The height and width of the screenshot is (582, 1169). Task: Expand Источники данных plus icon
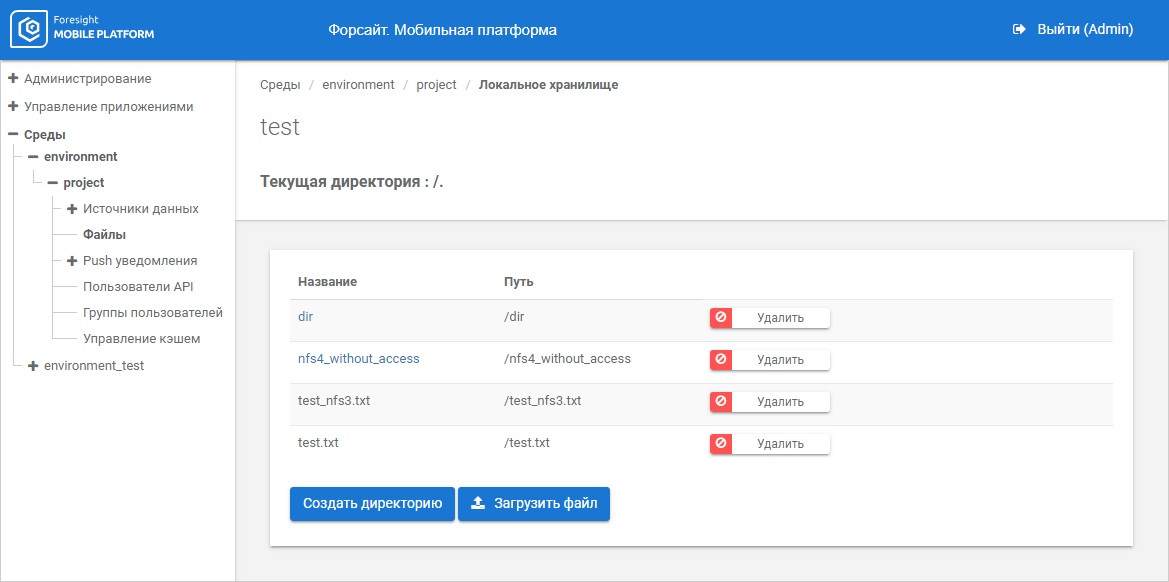(x=72, y=209)
